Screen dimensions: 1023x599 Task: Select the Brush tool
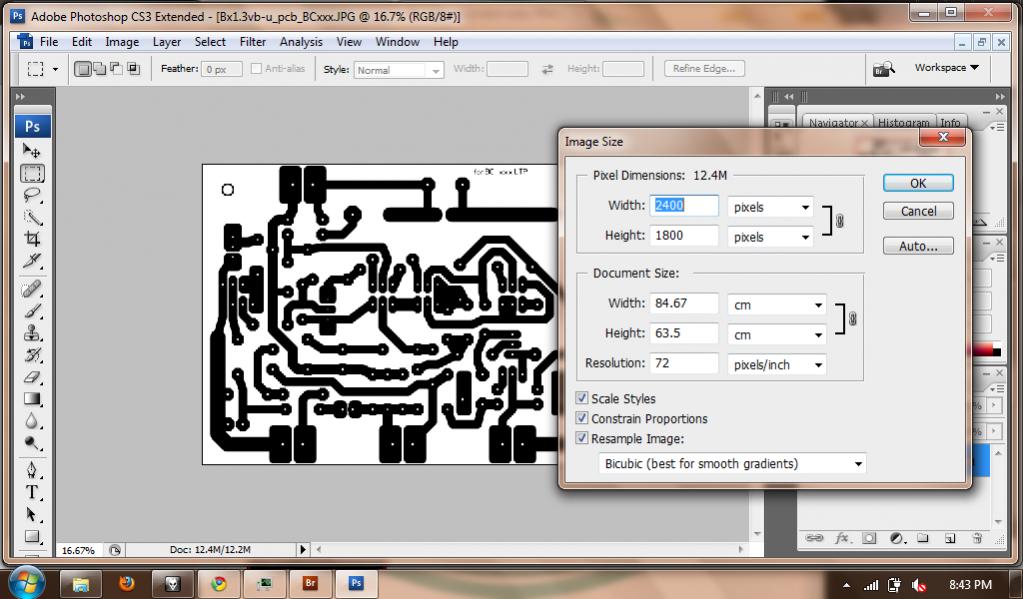click(x=32, y=311)
